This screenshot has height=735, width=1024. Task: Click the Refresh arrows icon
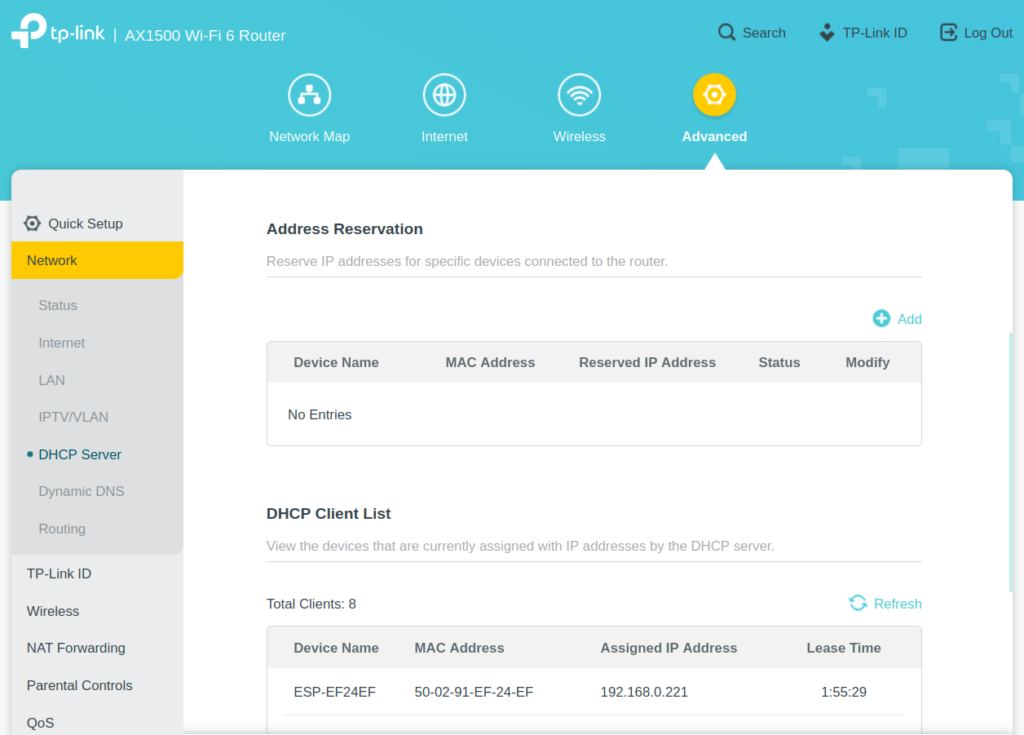(x=858, y=604)
